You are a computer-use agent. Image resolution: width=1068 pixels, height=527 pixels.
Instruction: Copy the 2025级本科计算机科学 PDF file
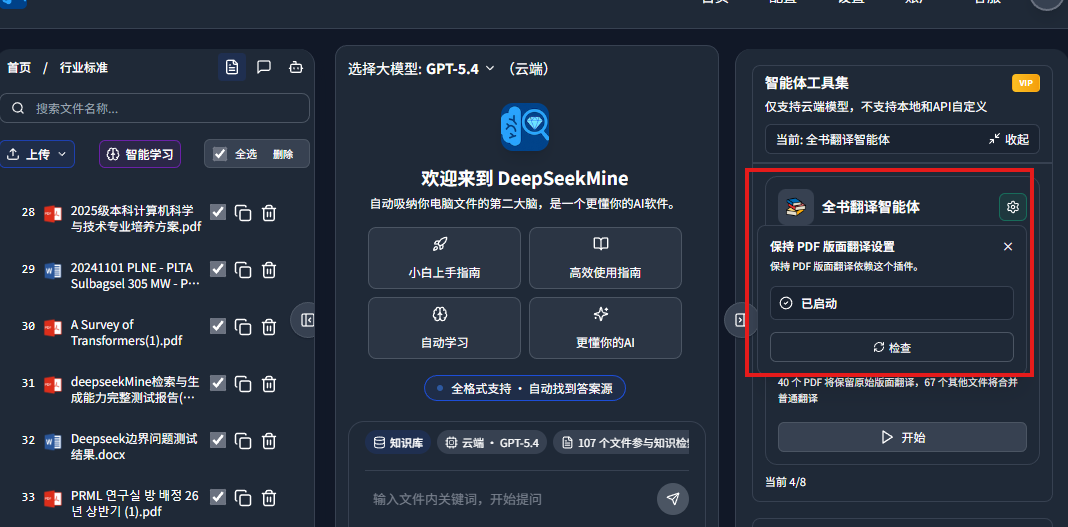tap(243, 213)
